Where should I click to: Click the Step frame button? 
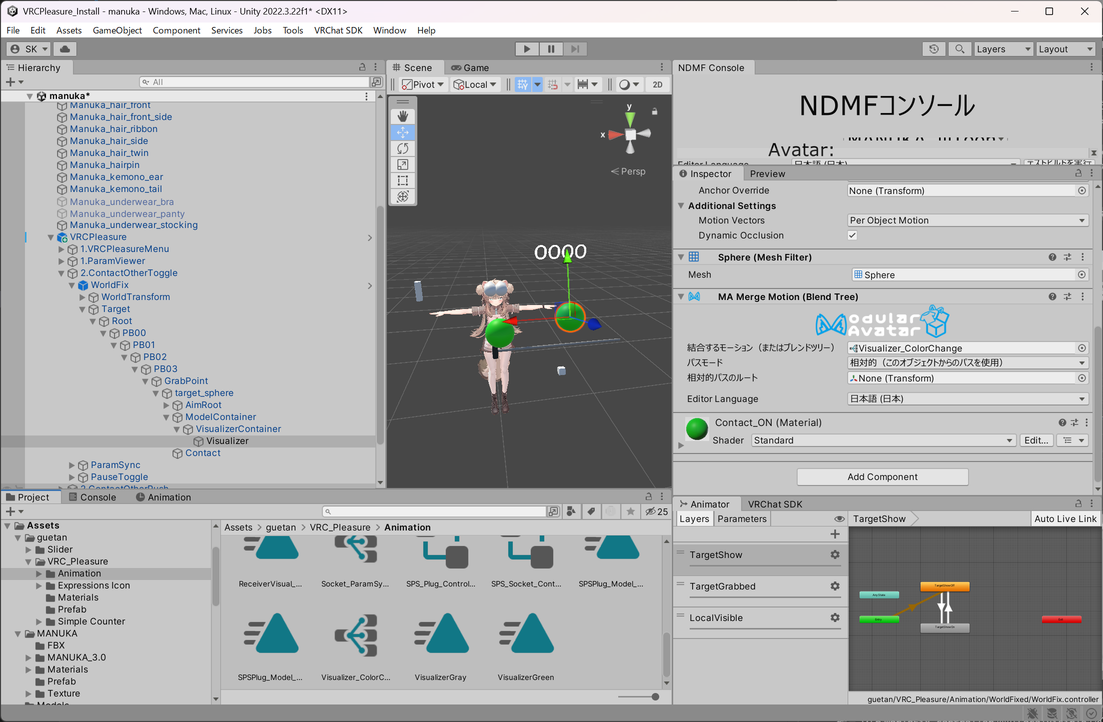(x=575, y=49)
